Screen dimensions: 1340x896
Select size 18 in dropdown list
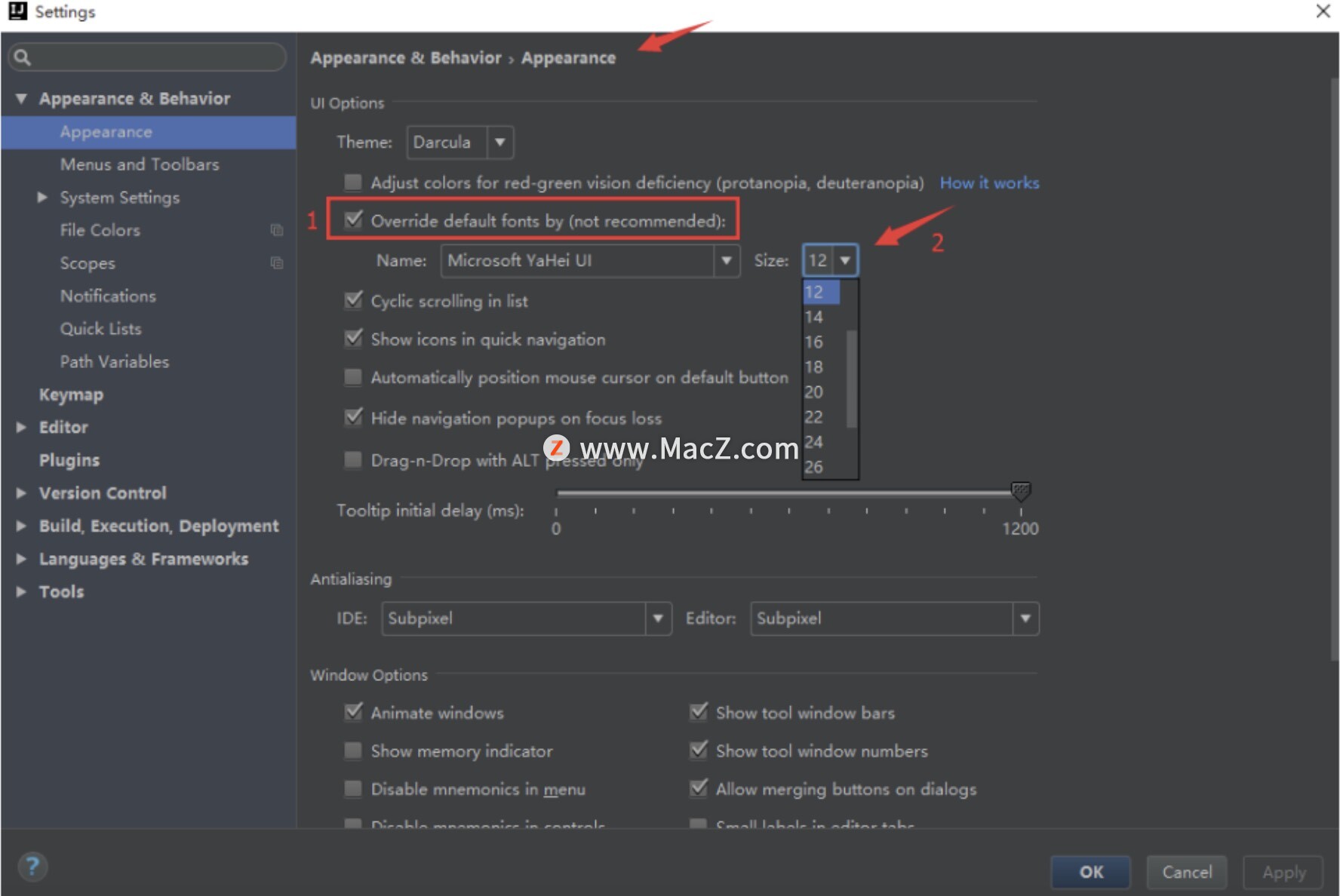822,367
